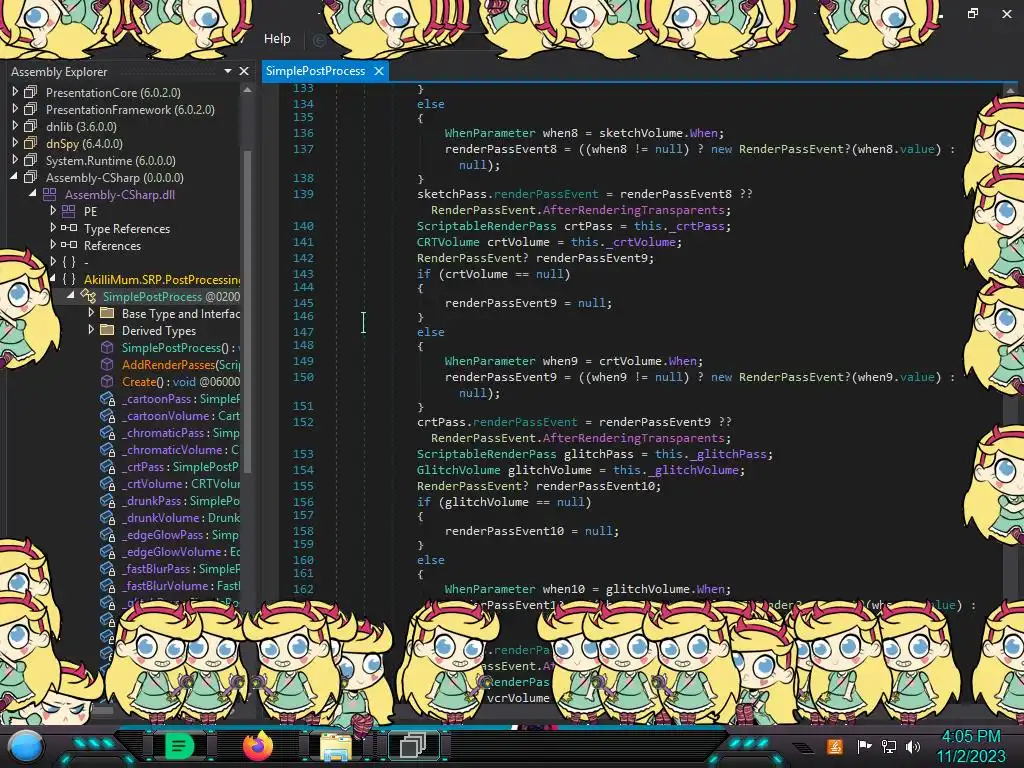
Task: Click the Derived Types folder icon
Action: click(107, 330)
